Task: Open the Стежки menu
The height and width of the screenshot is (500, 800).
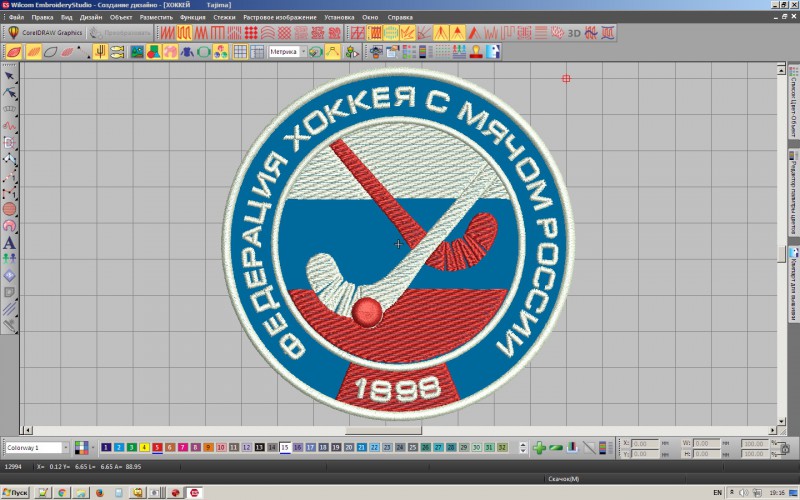Action: click(224, 17)
